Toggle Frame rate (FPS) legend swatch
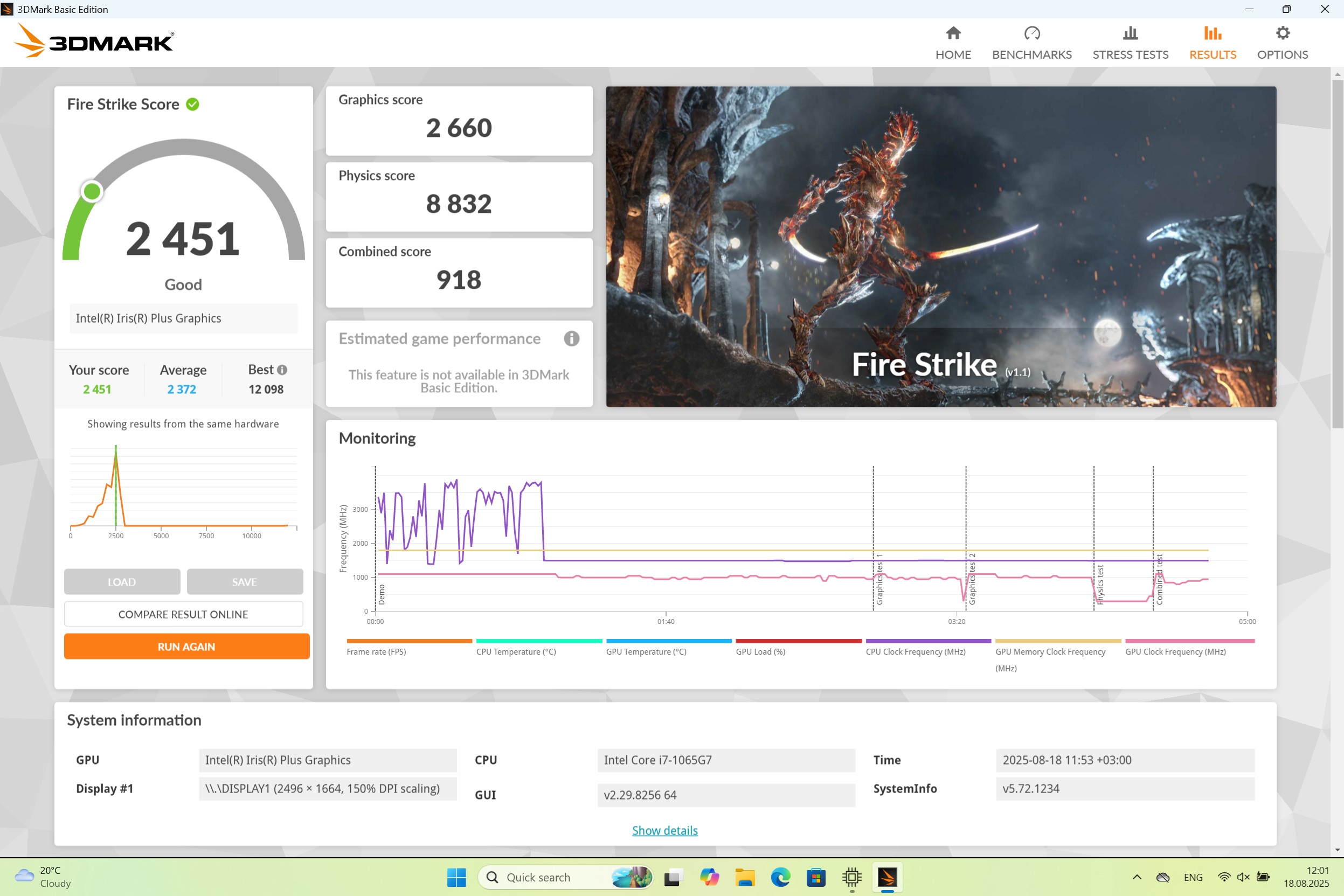The width and height of the screenshot is (1344, 896). [x=409, y=641]
